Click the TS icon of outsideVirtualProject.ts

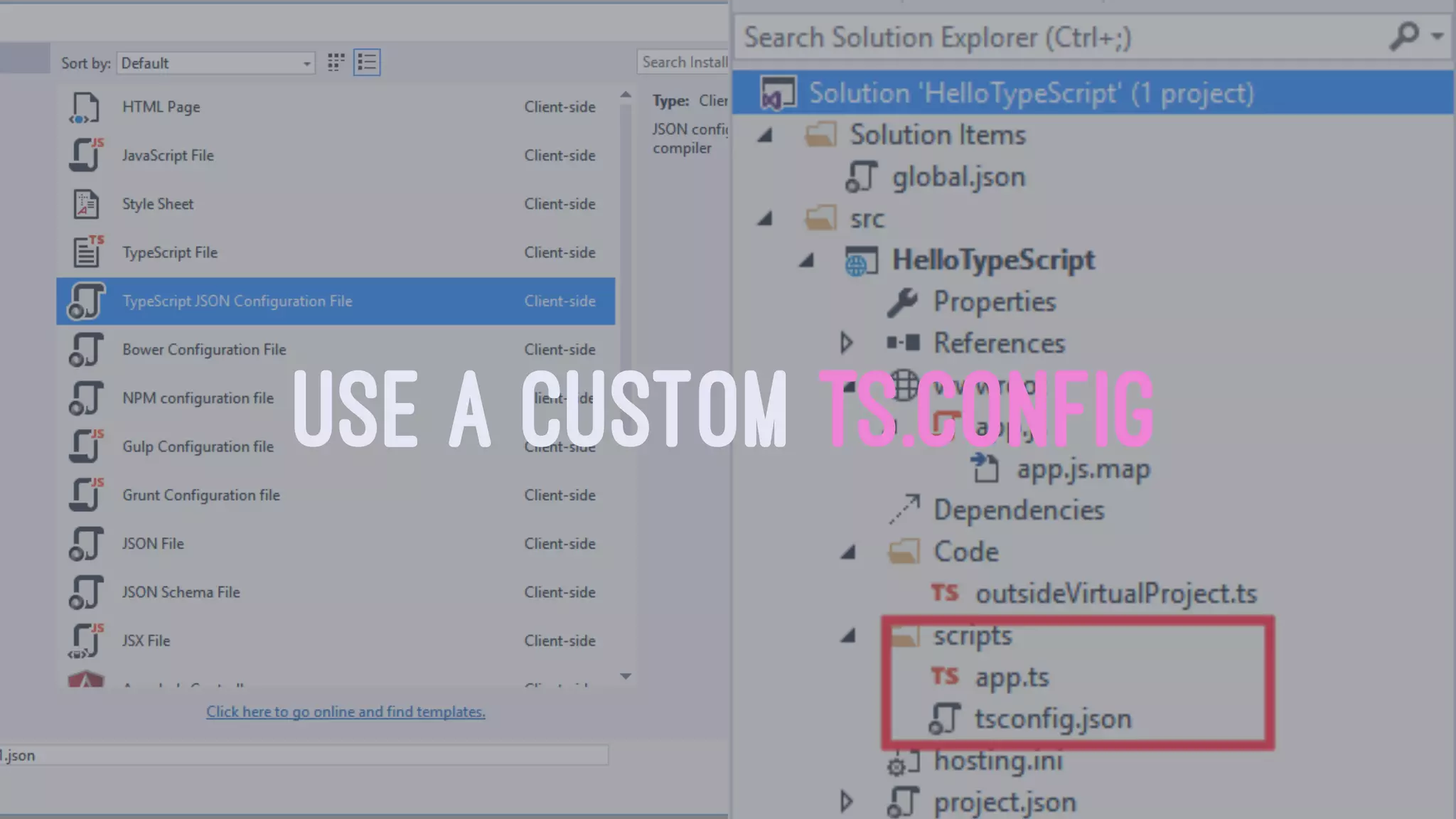[x=945, y=592]
